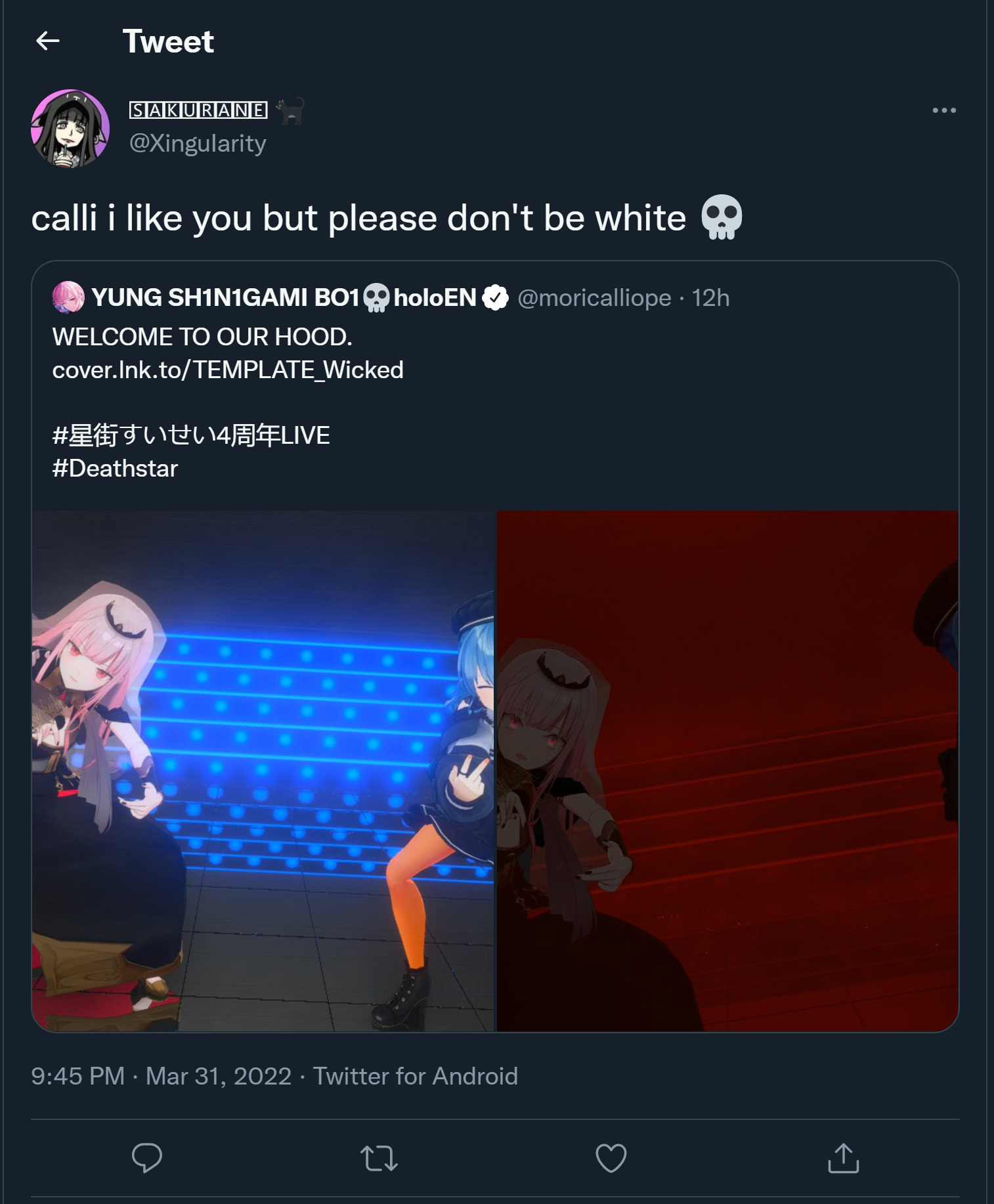The width and height of the screenshot is (994, 1204).
Task: Like the tweet with the heart icon
Action: (611, 1158)
